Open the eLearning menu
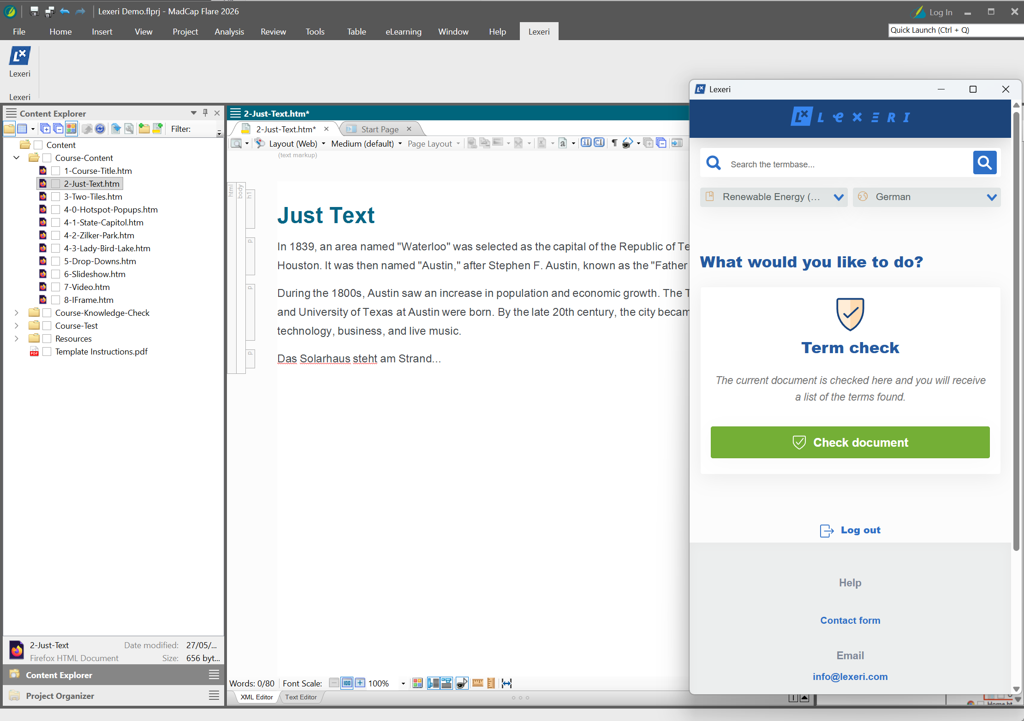The width and height of the screenshot is (1024, 721). pyautogui.click(x=403, y=31)
